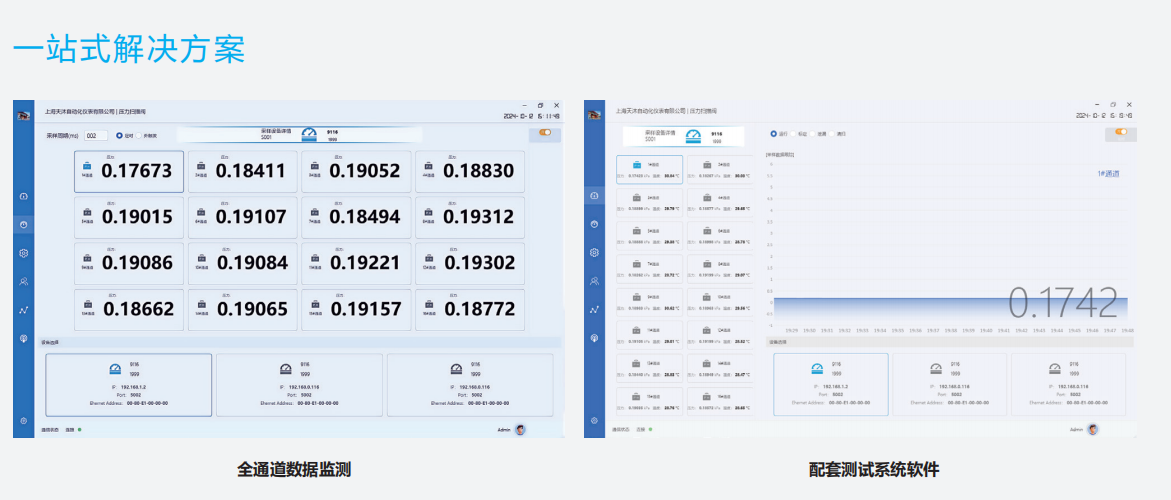Select the users sidebar icon in left window
Screen dimensions: 1171x500
tap(23, 282)
